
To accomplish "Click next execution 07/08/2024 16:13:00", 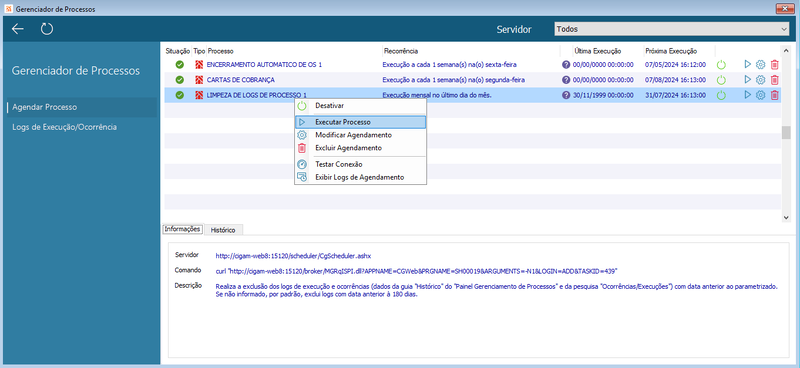I will 675,80.
